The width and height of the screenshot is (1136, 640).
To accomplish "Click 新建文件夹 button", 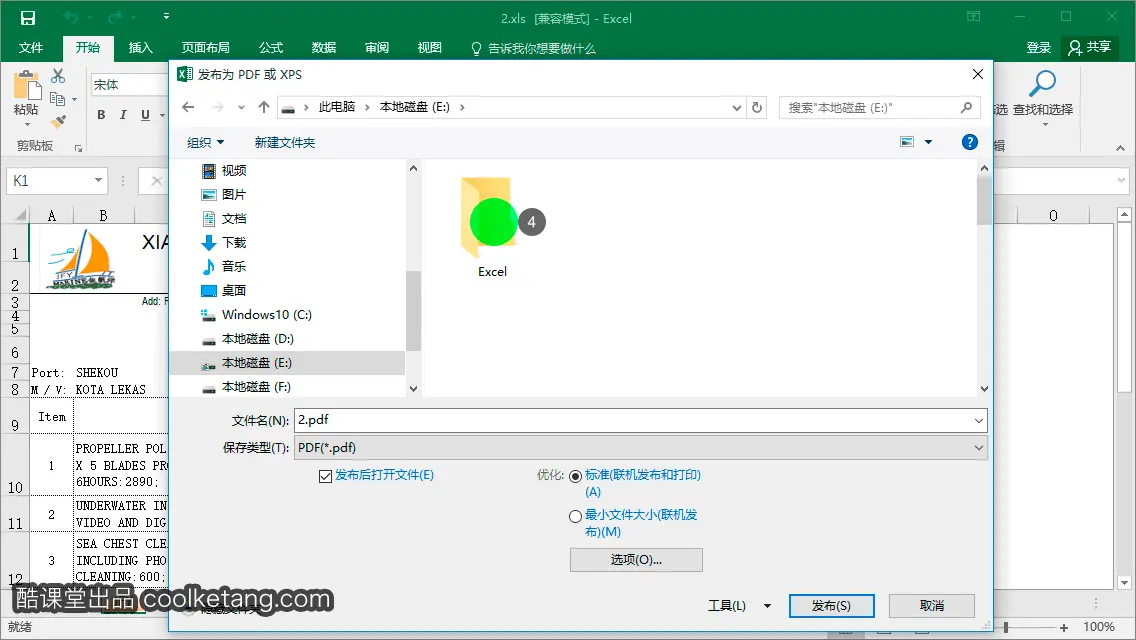I will 285,143.
